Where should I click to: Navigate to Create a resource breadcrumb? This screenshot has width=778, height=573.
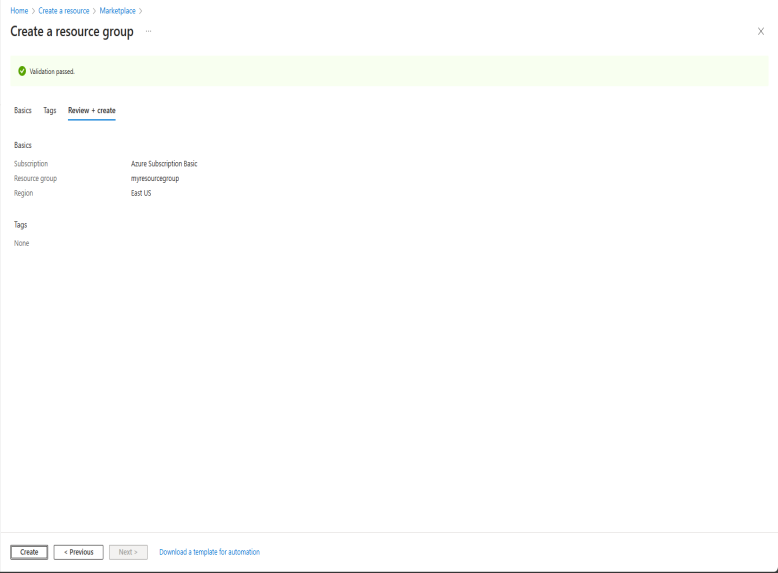pyautogui.click(x=64, y=10)
